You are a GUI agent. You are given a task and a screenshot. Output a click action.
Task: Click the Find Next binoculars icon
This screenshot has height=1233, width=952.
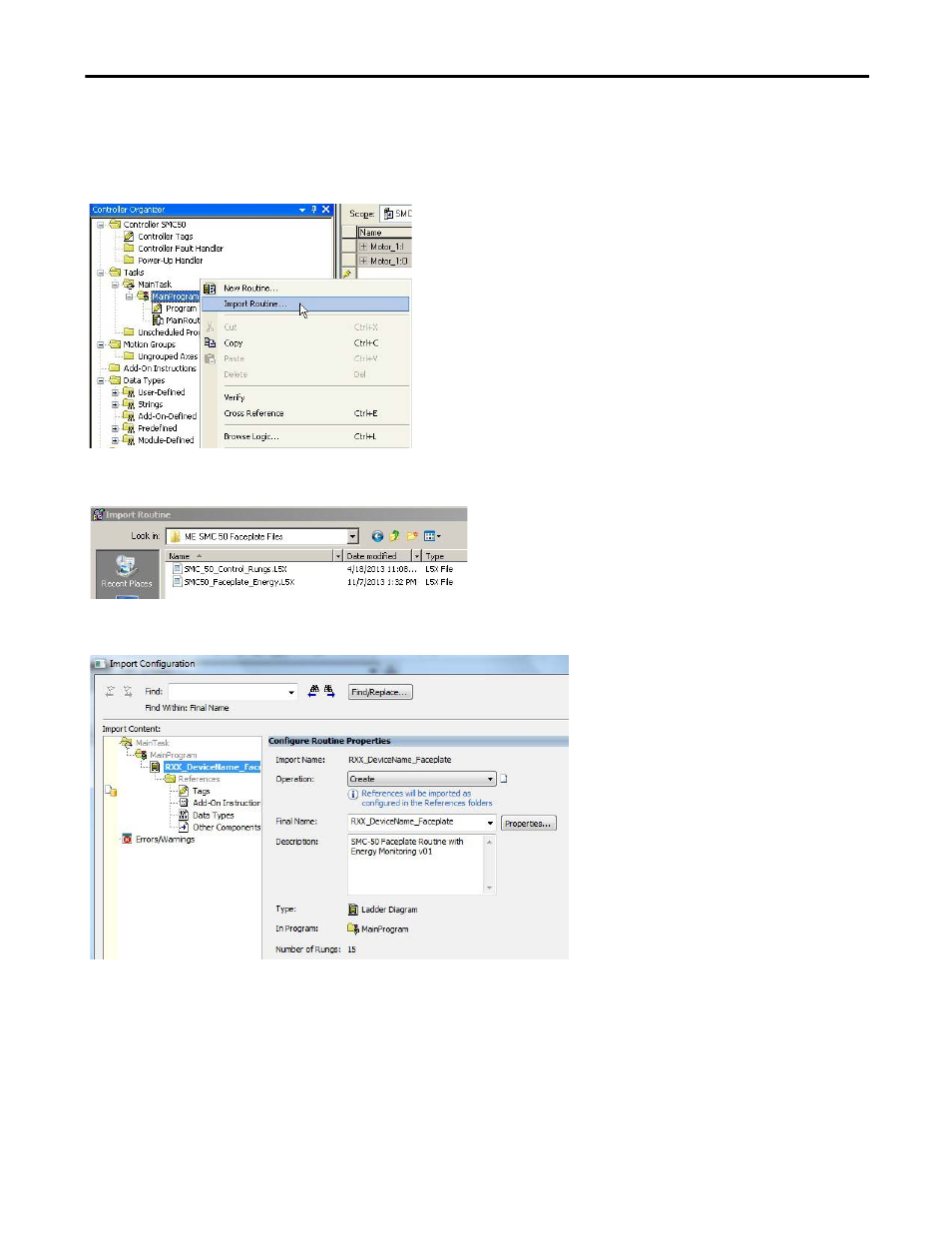click(329, 691)
